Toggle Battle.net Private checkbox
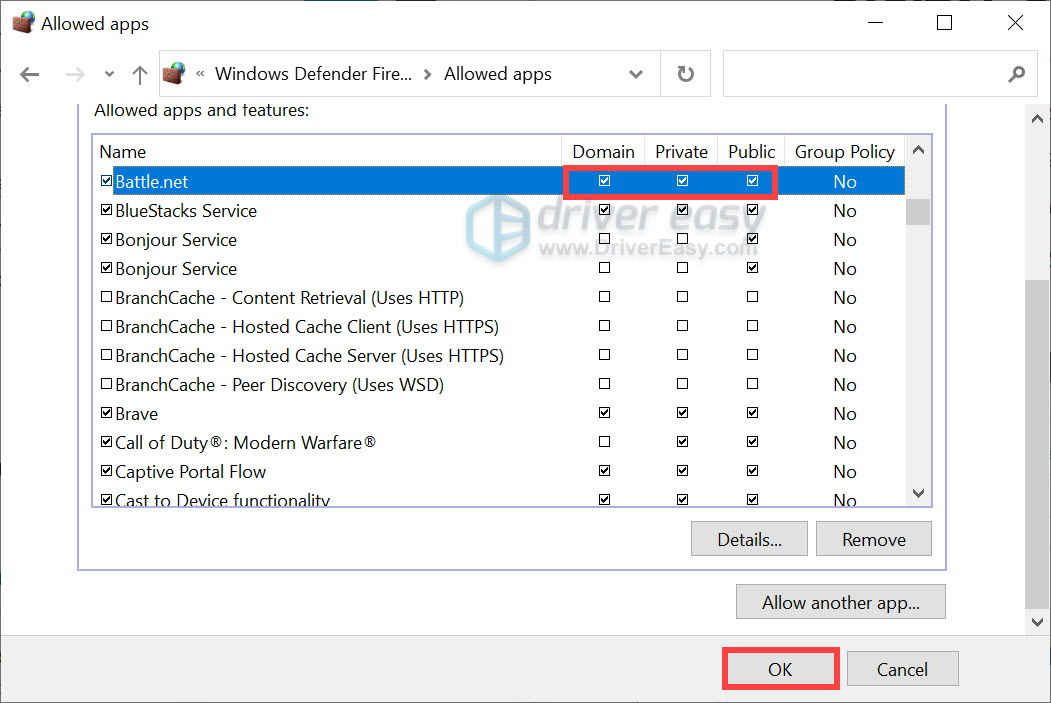Viewport: 1051px width, 703px height. click(x=682, y=180)
